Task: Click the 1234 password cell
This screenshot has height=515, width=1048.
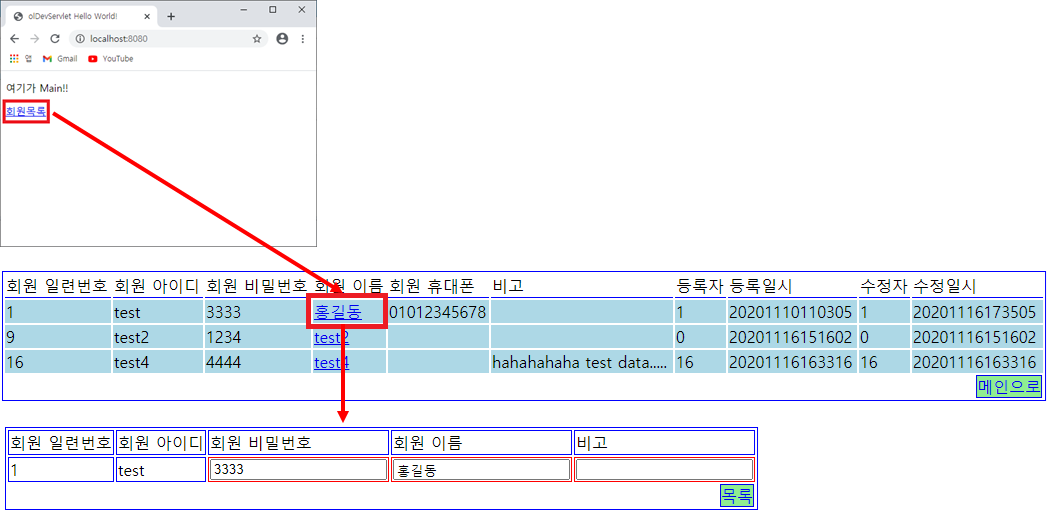Action: (257, 337)
